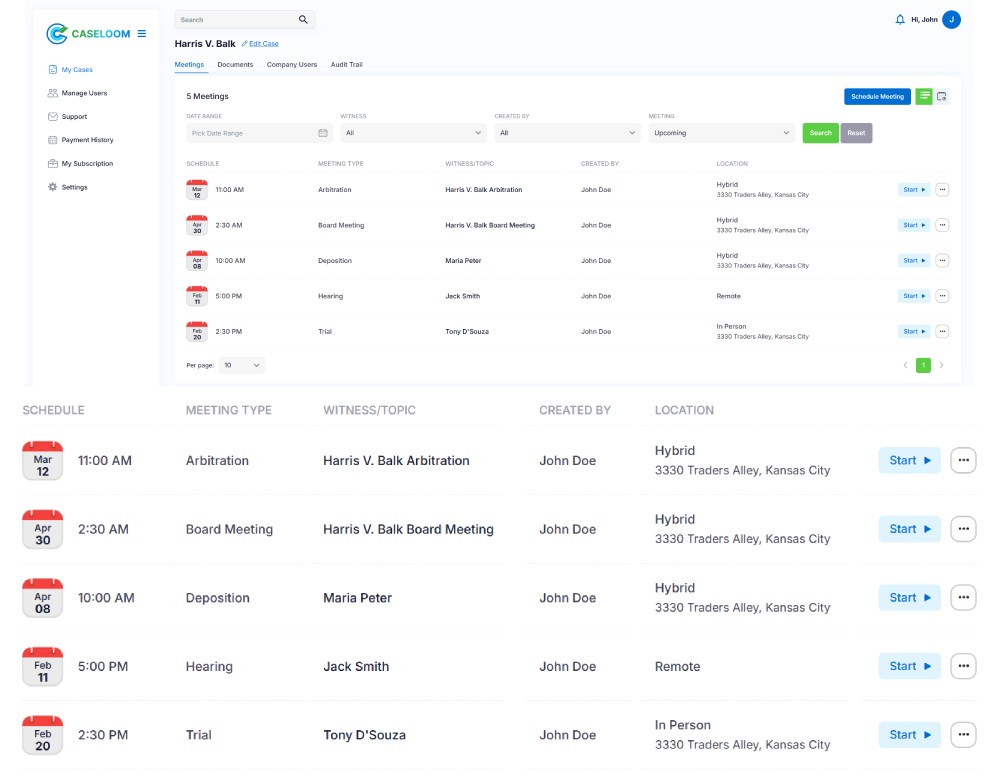Click the Edit Case link
1000x776 pixels.
pyautogui.click(x=263, y=44)
